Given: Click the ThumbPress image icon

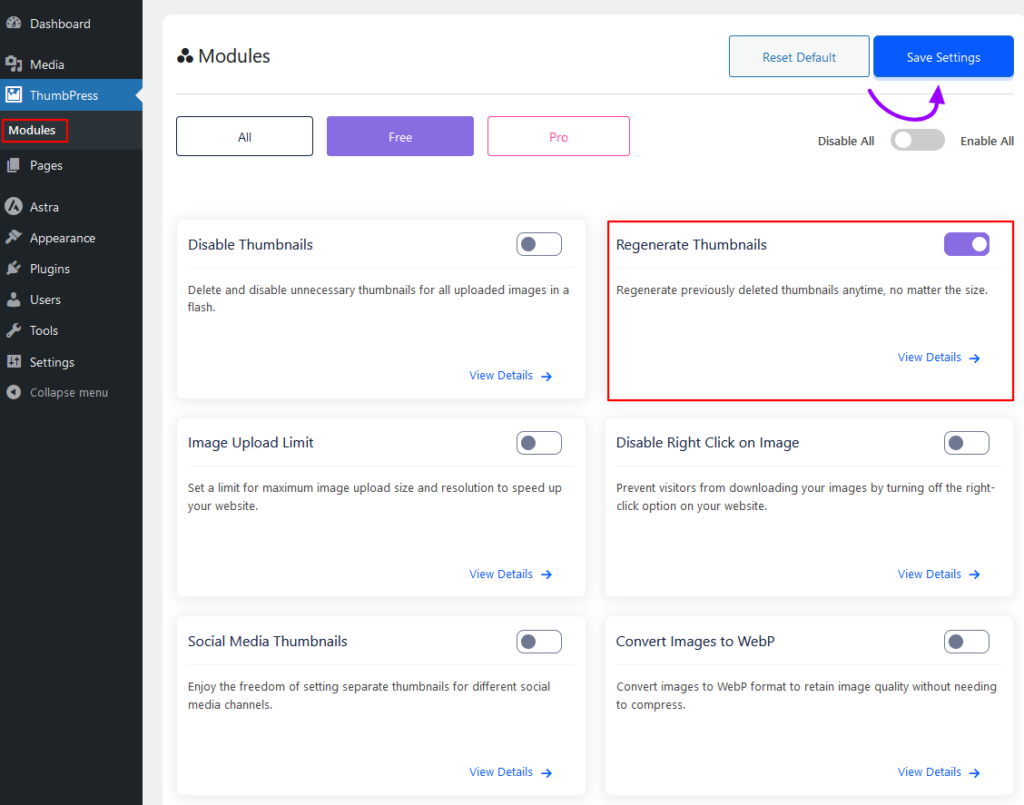Looking at the screenshot, I should (14, 95).
